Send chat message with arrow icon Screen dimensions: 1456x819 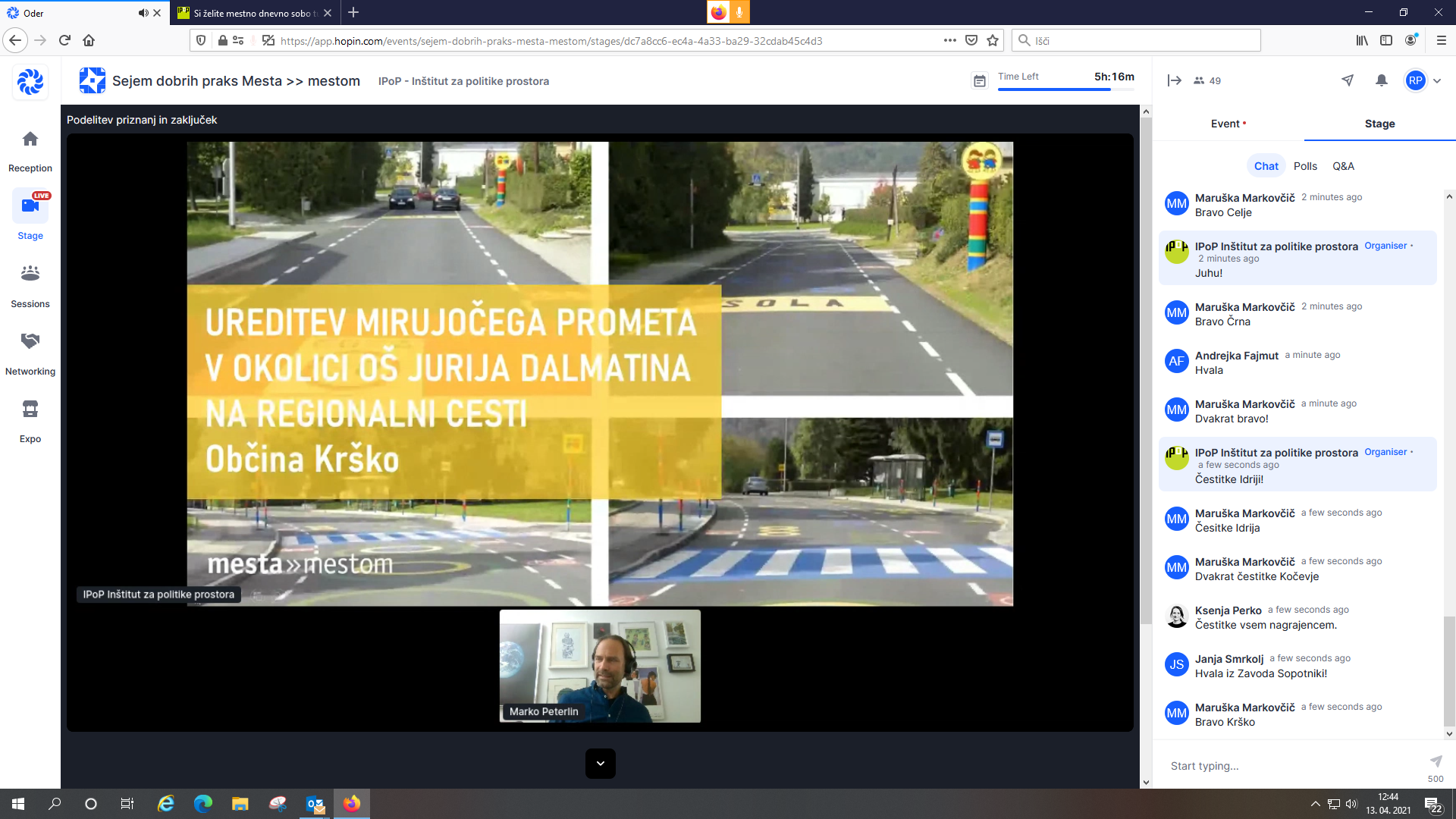click(1436, 761)
